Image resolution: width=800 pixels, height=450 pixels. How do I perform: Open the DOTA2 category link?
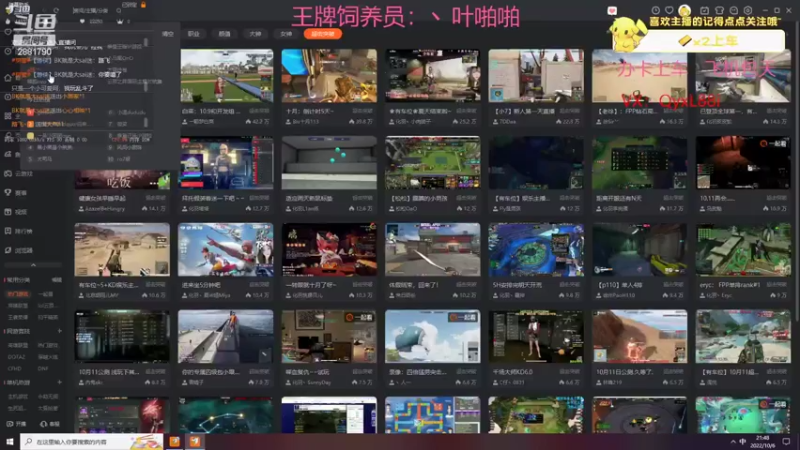point(16,357)
